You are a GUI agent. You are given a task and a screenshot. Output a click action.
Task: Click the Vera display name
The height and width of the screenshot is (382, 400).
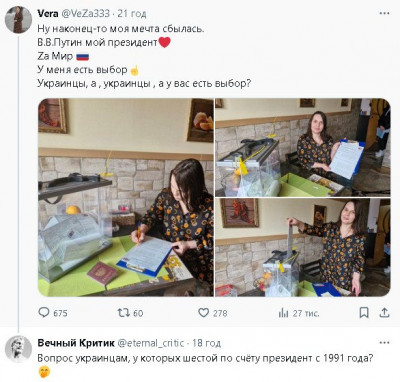(x=48, y=13)
